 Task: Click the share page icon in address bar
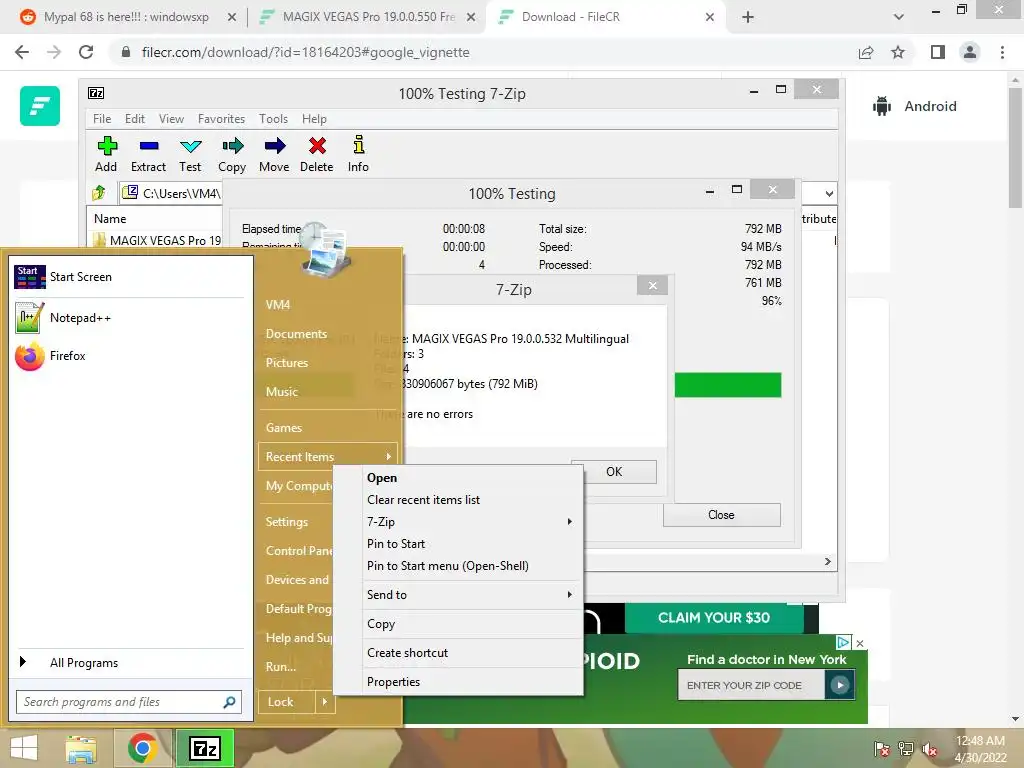click(866, 52)
